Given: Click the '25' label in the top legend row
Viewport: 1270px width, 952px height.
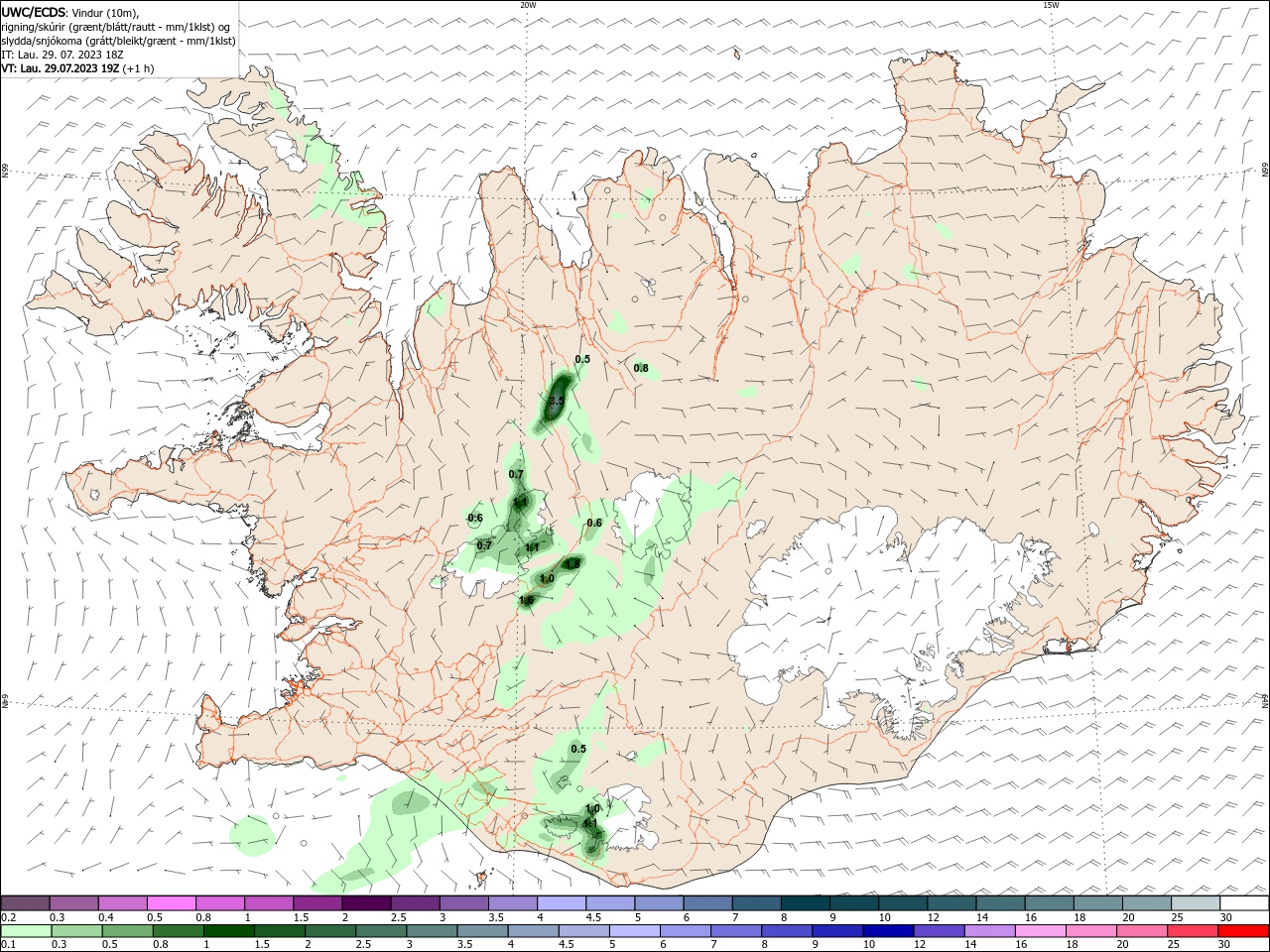Looking at the screenshot, I should [1177, 917].
